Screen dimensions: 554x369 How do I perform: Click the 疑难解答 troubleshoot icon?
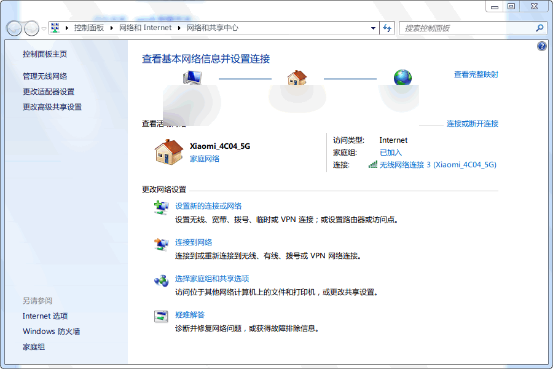[161, 316]
